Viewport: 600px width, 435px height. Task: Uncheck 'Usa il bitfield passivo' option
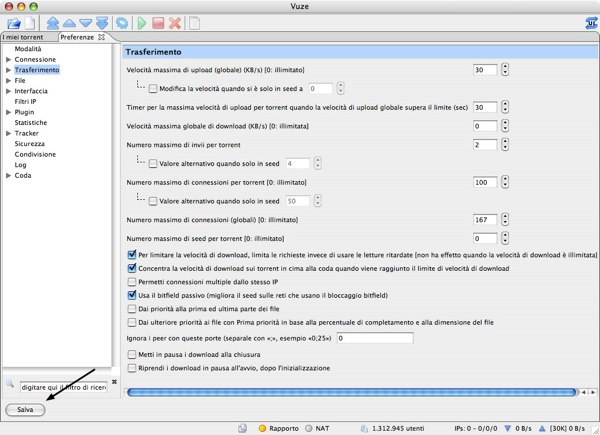(132, 295)
